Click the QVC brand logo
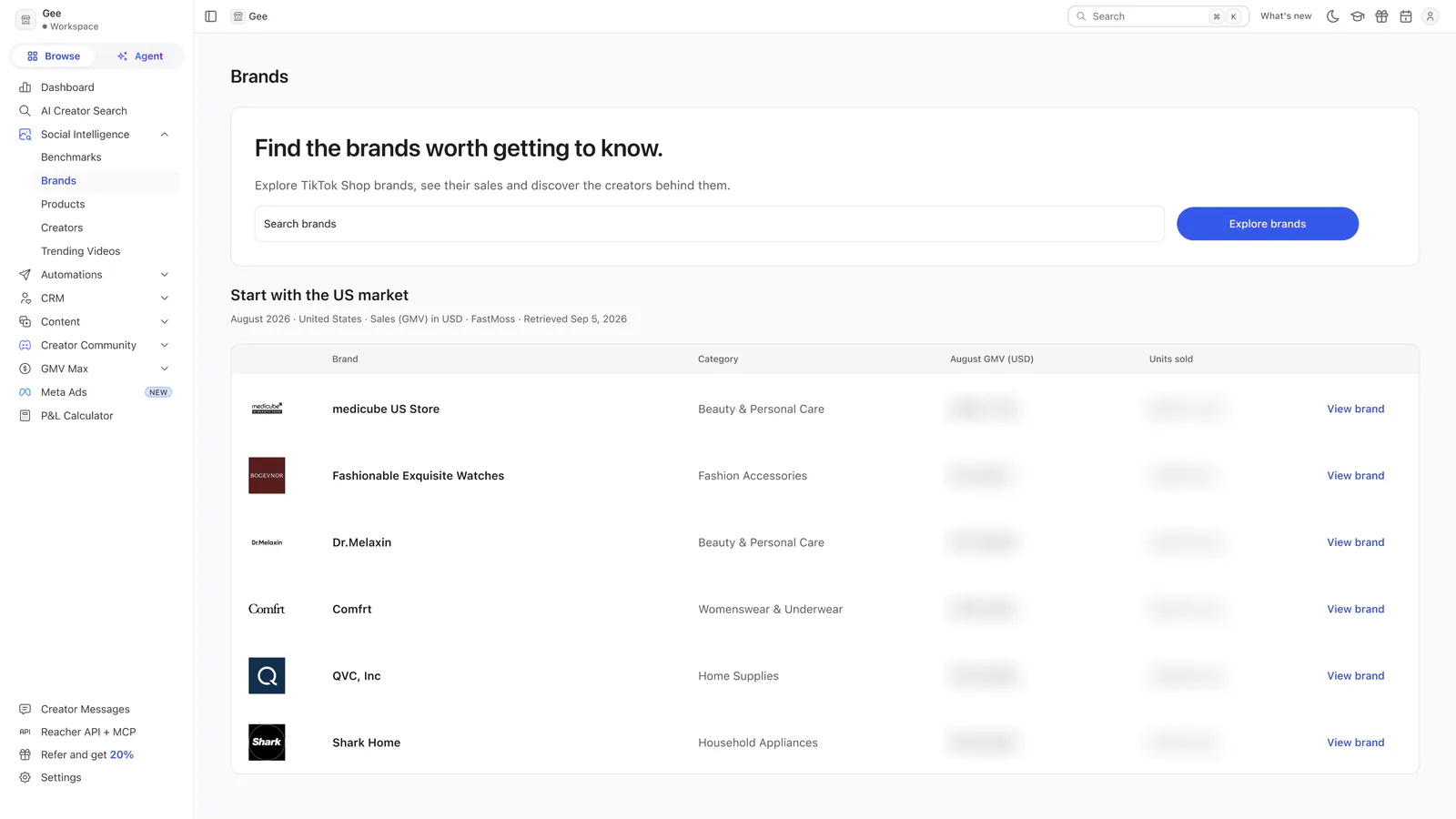Image resolution: width=1456 pixels, height=819 pixels. click(x=267, y=676)
